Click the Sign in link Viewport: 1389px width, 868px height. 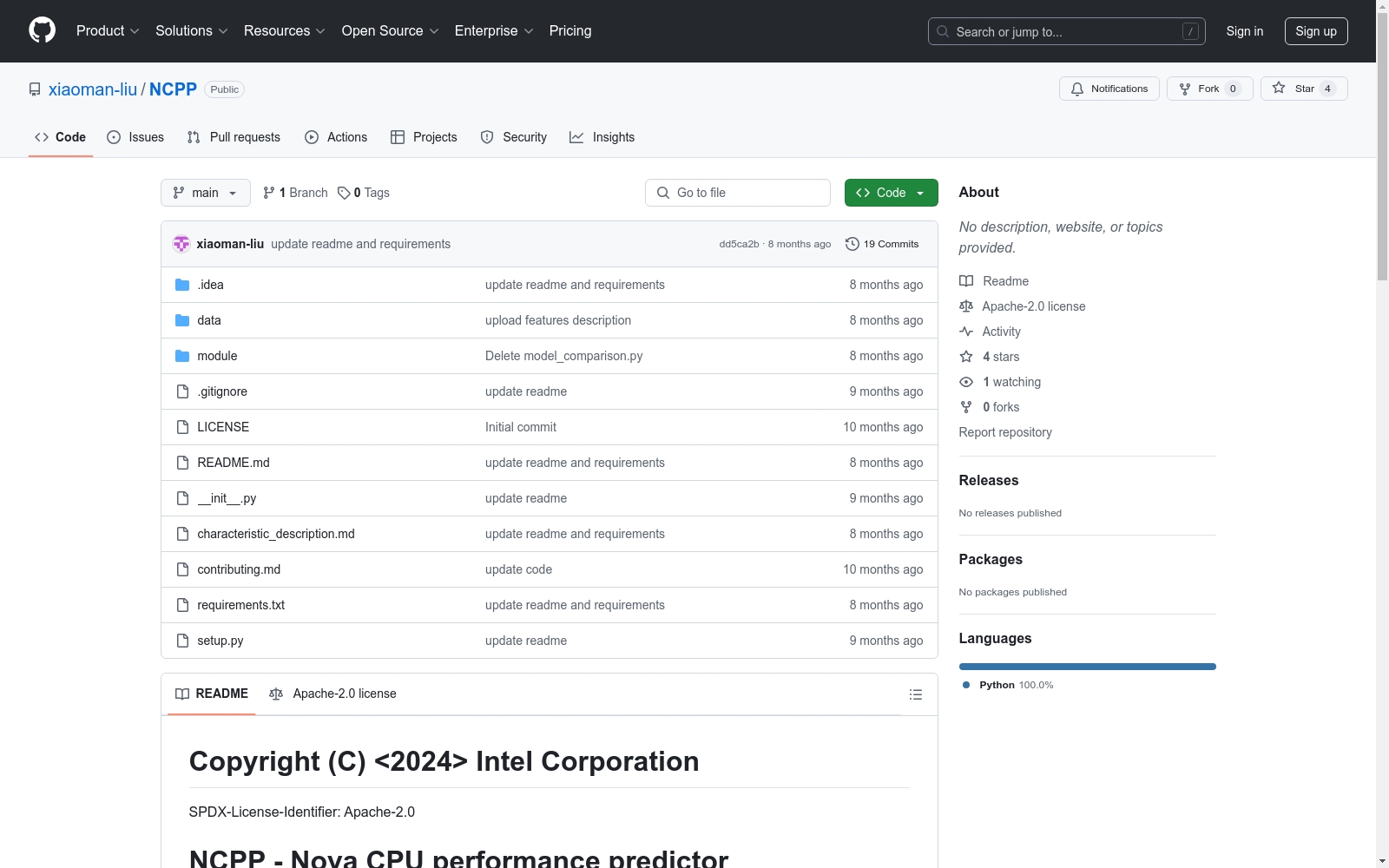click(x=1245, y=31)
